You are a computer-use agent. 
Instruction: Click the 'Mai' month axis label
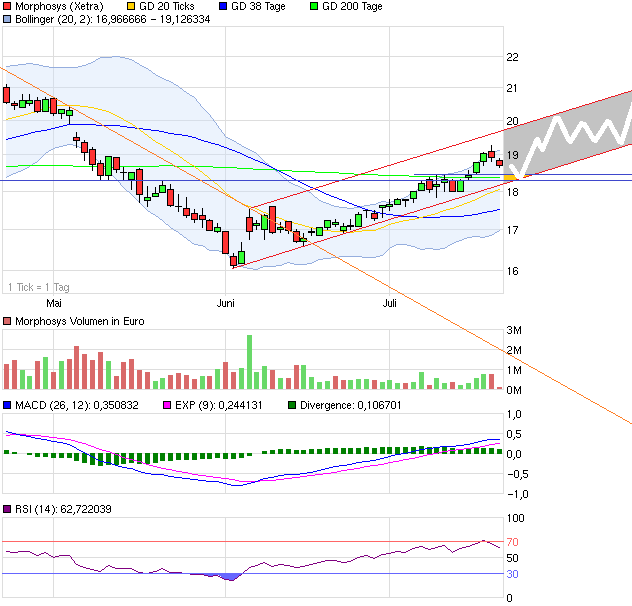pos(54,303)
